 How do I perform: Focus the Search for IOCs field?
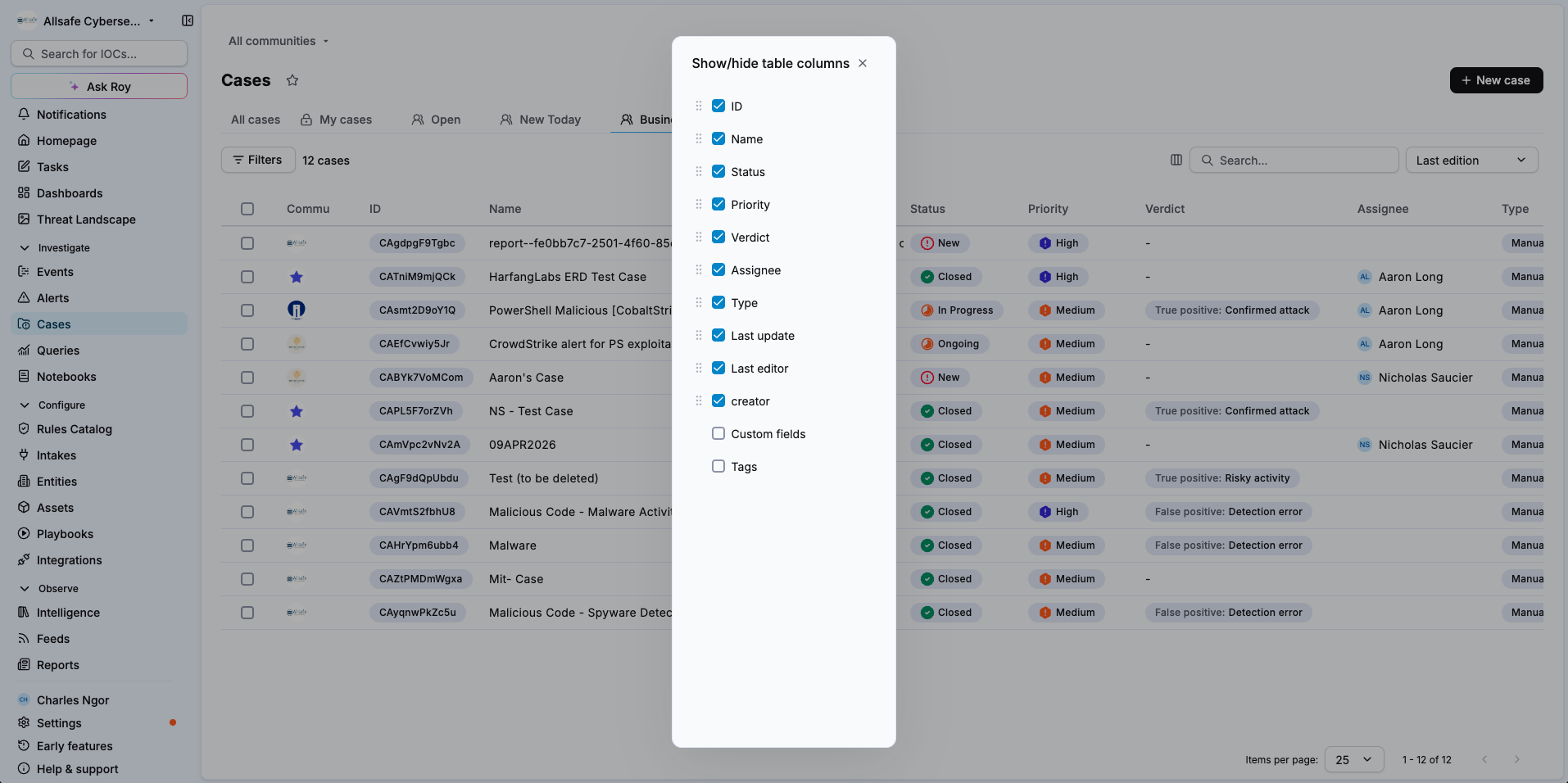point(99,53)
